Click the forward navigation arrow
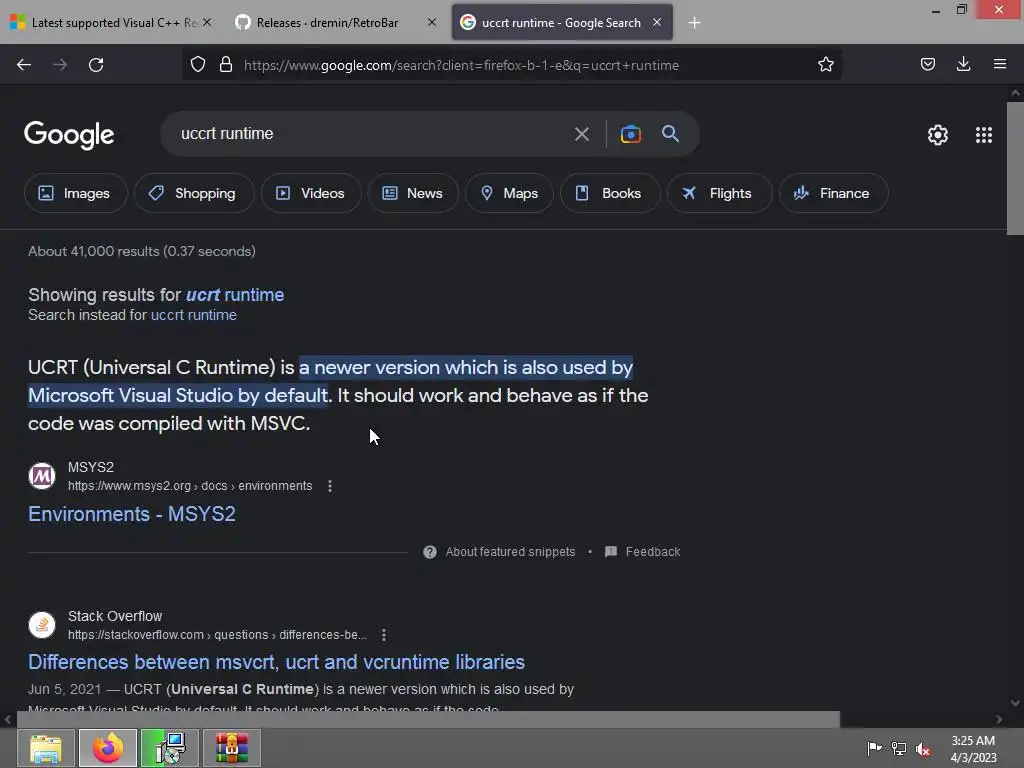The height and width of the screenshot is (768, 1024). click(x=60, y=65)
